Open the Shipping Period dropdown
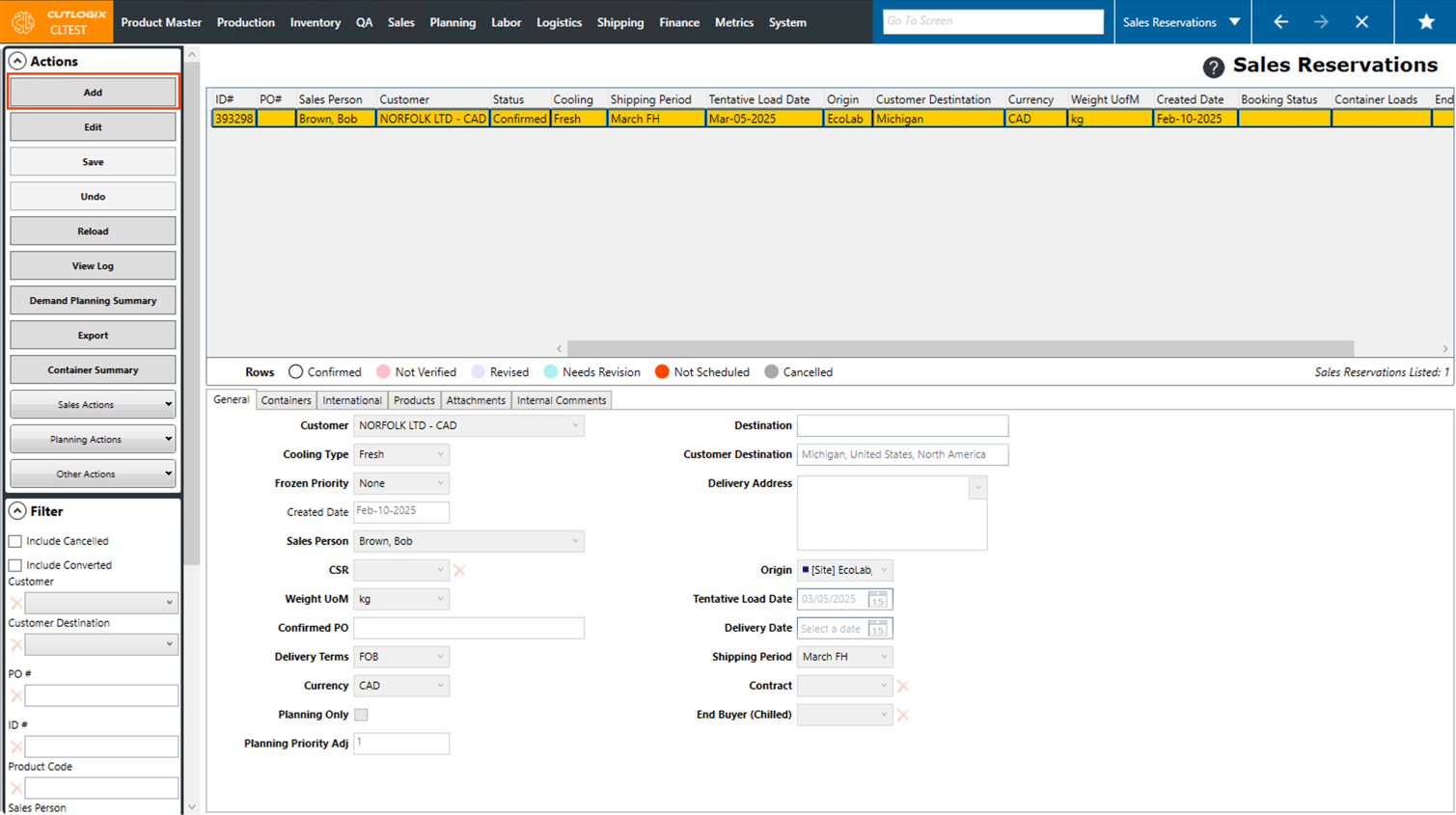The width and height of the screenshot is (1456, 815). (x=844, y=657)
